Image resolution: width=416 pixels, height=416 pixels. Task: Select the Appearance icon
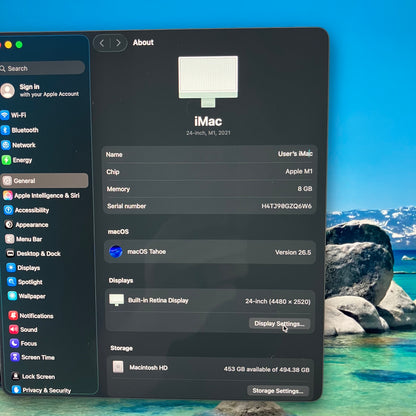click(9, 225)
